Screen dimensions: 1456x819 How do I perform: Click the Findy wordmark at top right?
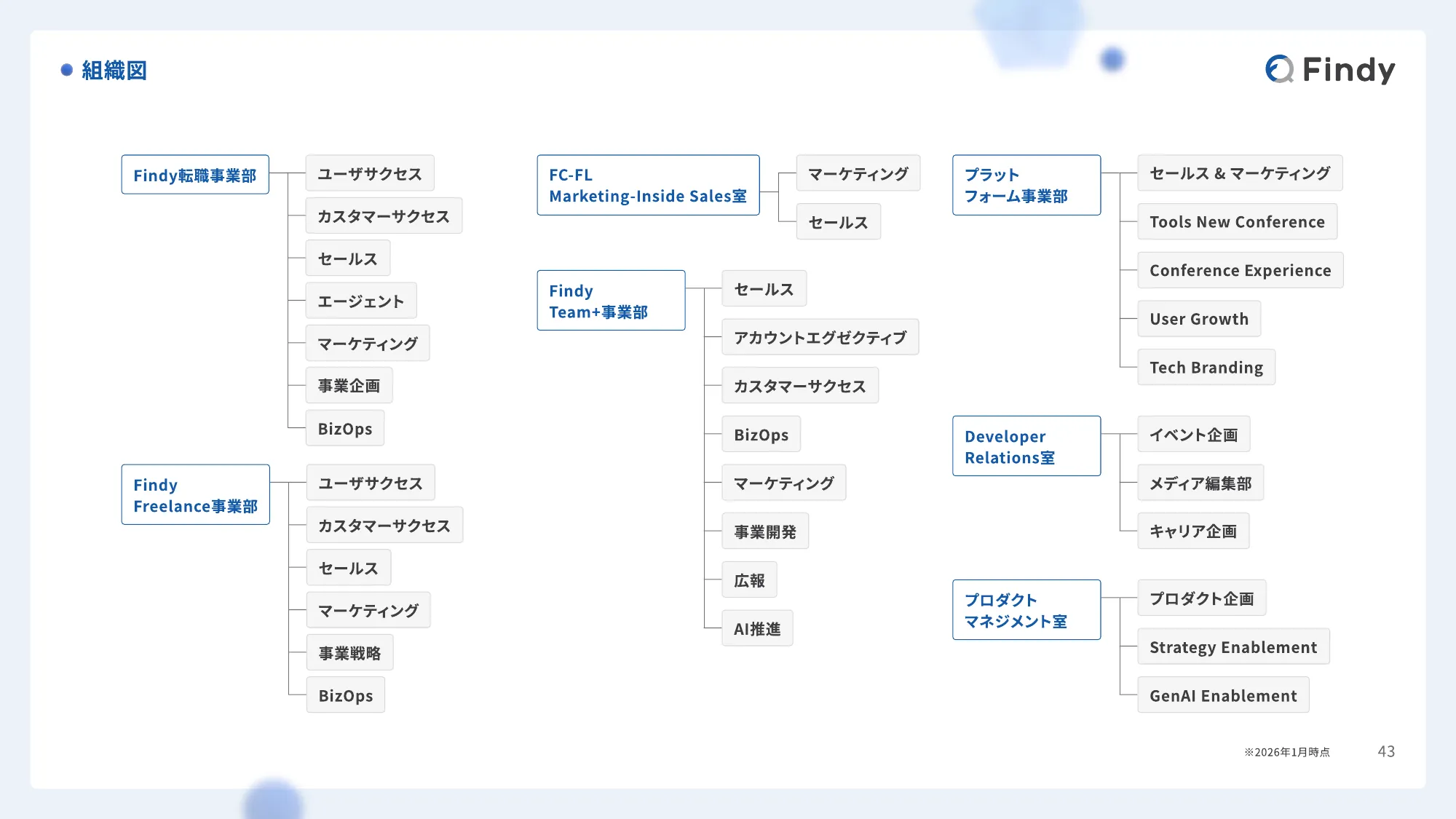click(1350, 69)
